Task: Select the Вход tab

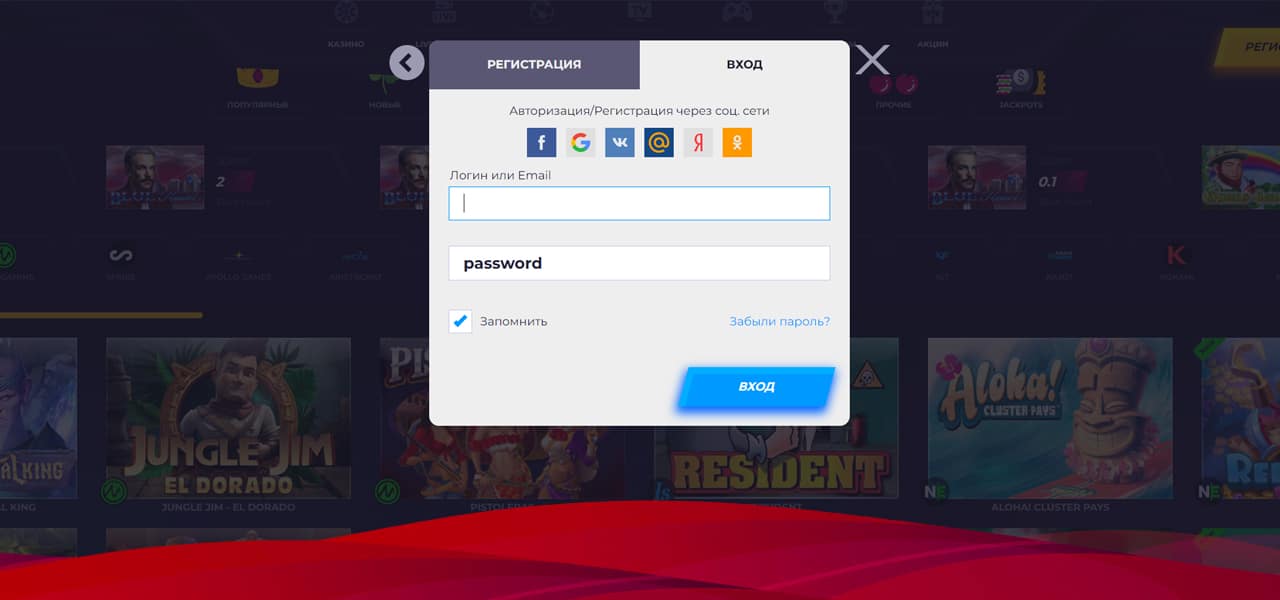Action: (x=744, y=64)
